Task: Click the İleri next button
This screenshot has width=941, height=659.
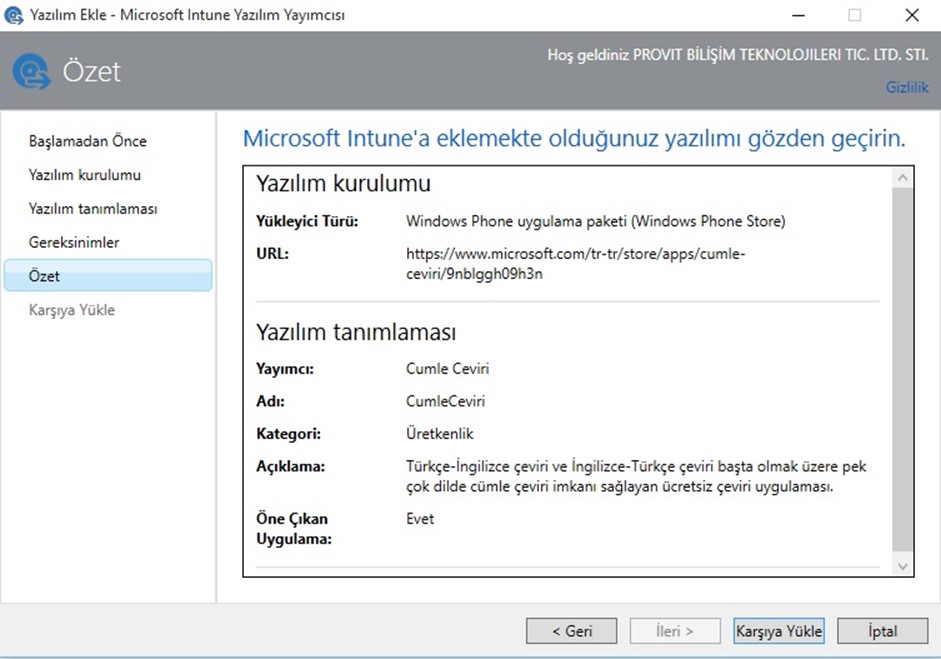Action: tap(675, 631)
